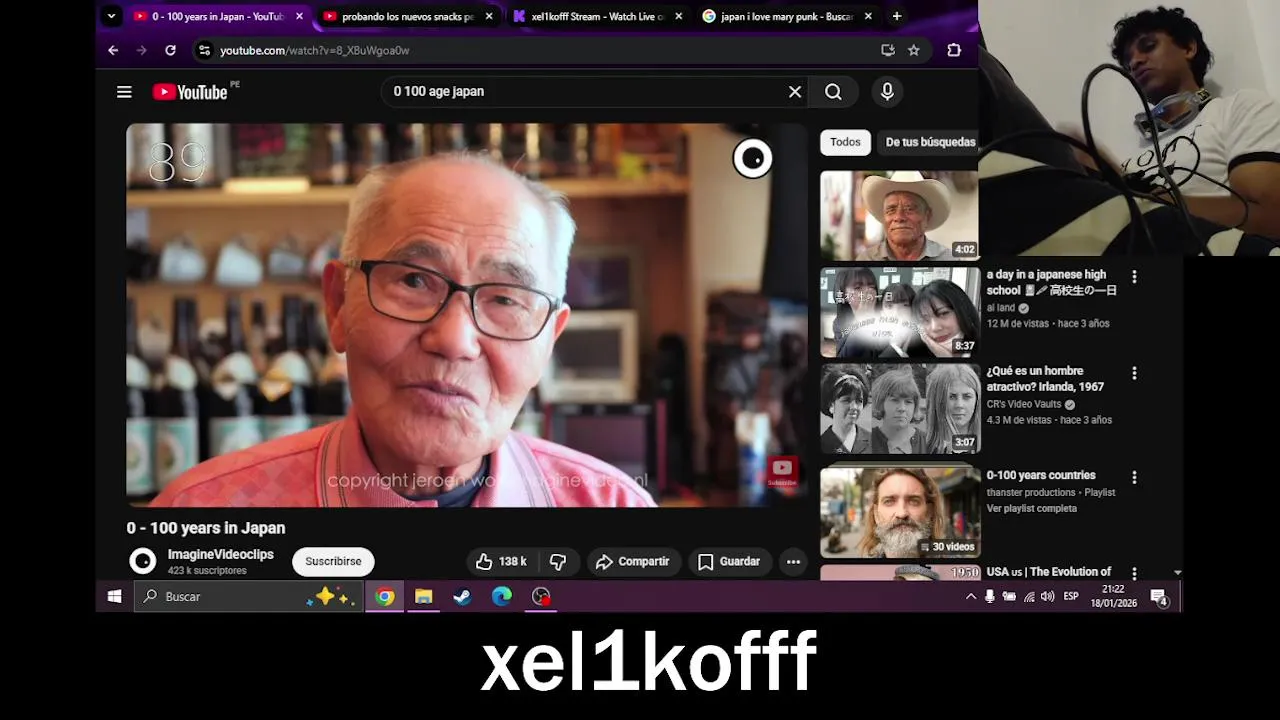Click the Compartir share button
1280x720 pixels.
click(x=633, y=562)
